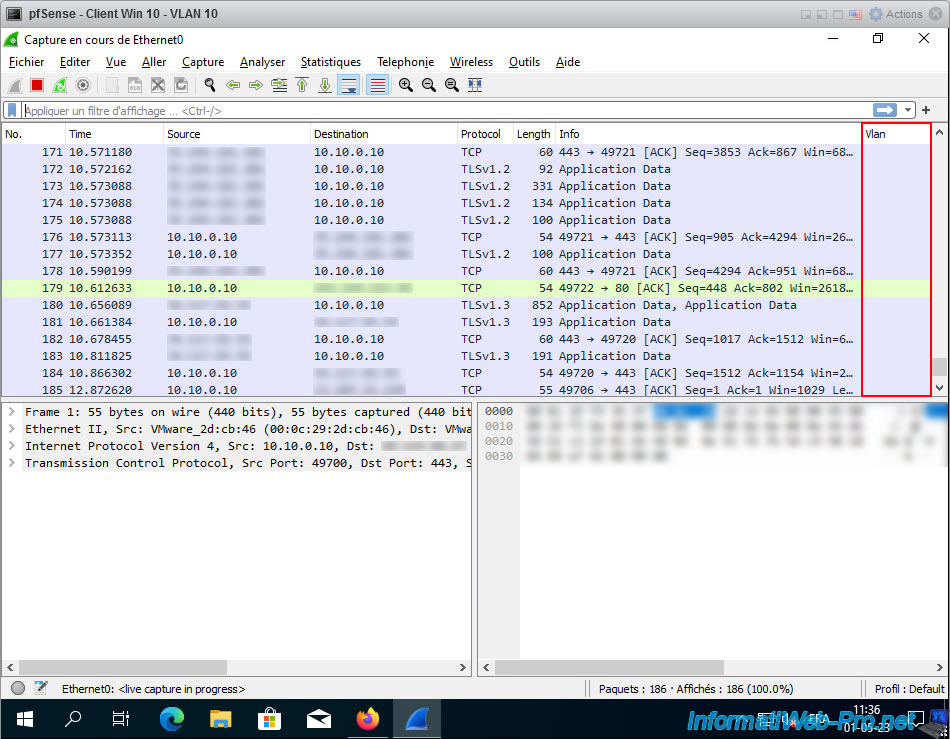Toggle packet list colorization
The height and width of the screenshot is (739, 950).
click(x=377, y=85)
